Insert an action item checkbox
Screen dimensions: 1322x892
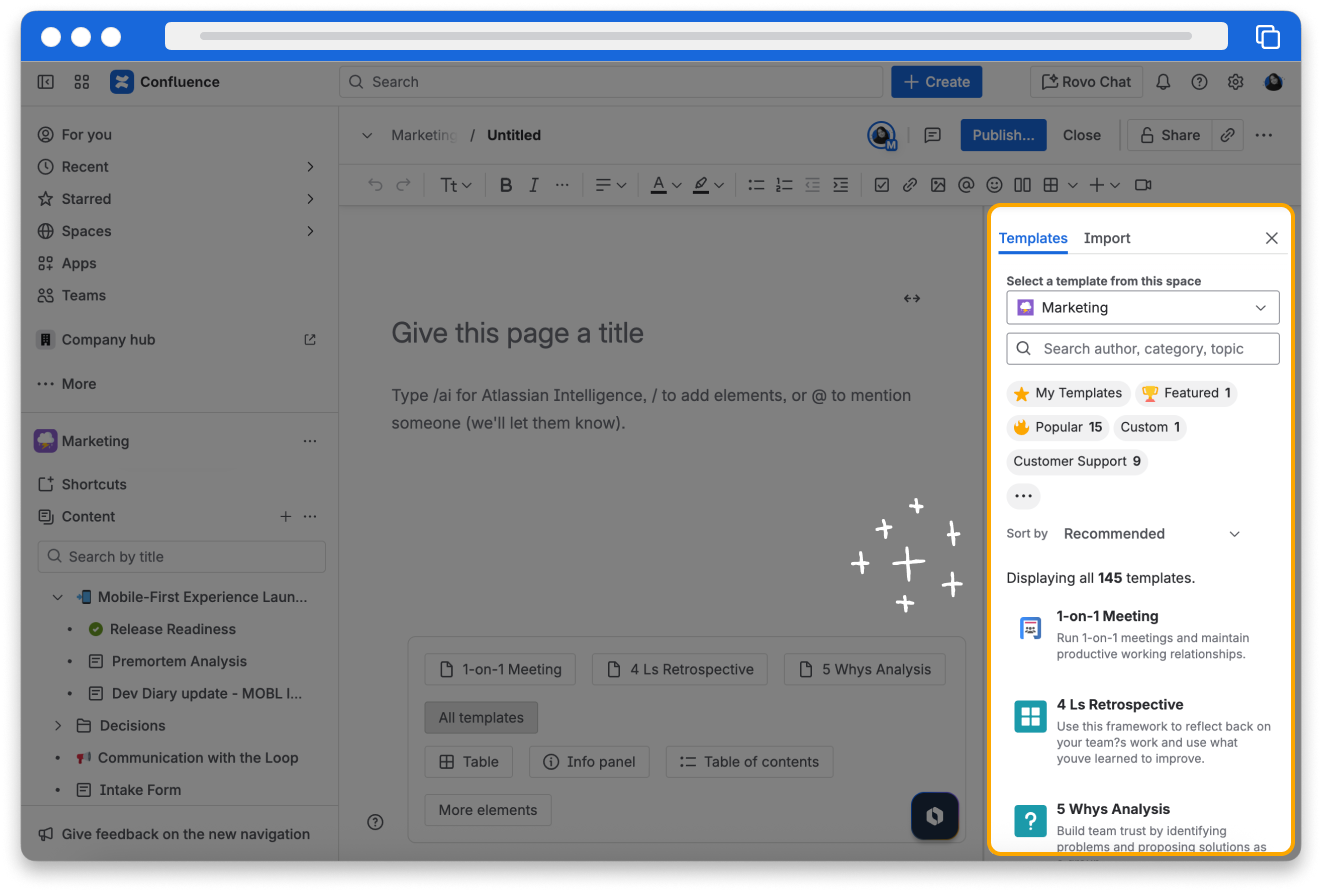point(881,185)
